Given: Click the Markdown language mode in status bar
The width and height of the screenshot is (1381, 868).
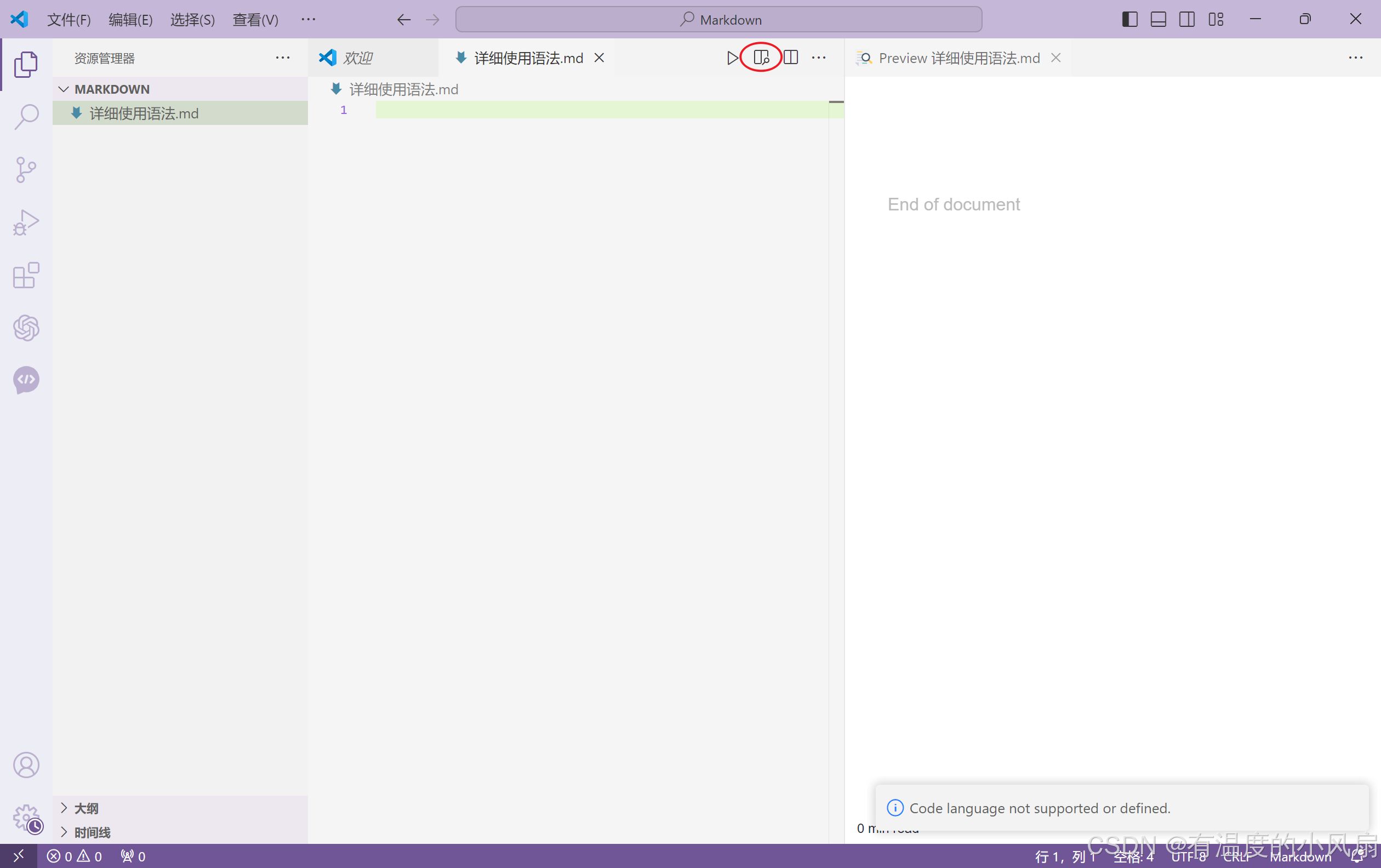Looking at the screenshot, I should (x=1300, y=856).
